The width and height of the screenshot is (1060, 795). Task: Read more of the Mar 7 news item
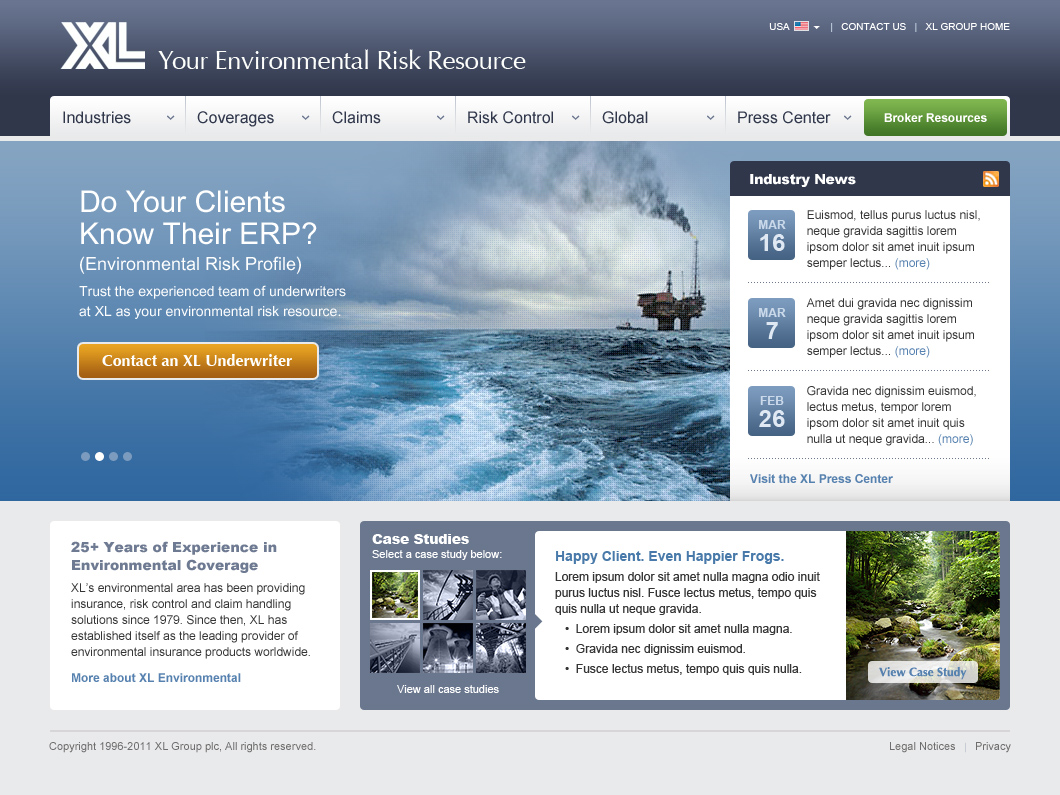pos(912,351)
